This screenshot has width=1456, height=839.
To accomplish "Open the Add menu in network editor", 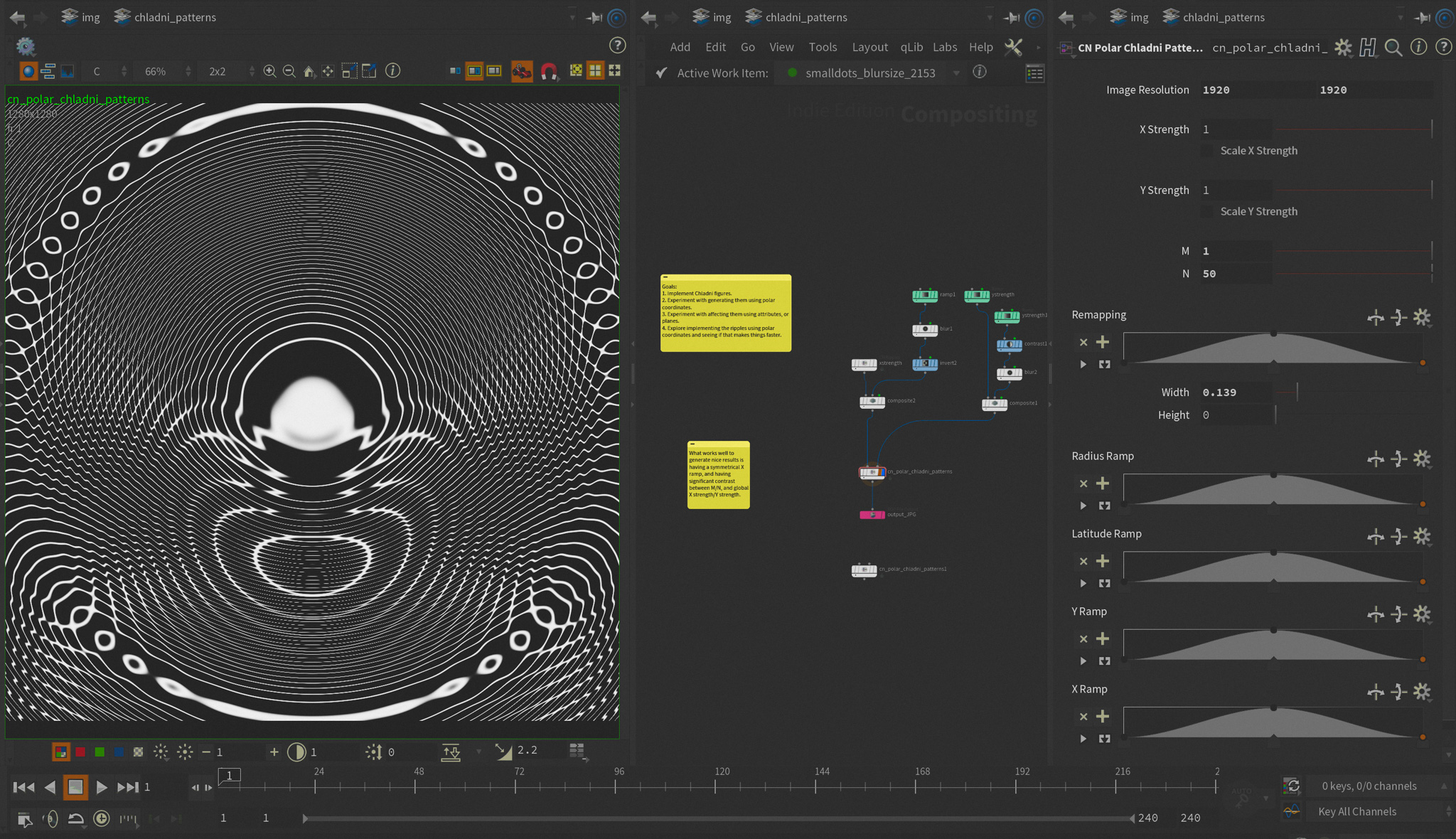I will click(680, 47).
